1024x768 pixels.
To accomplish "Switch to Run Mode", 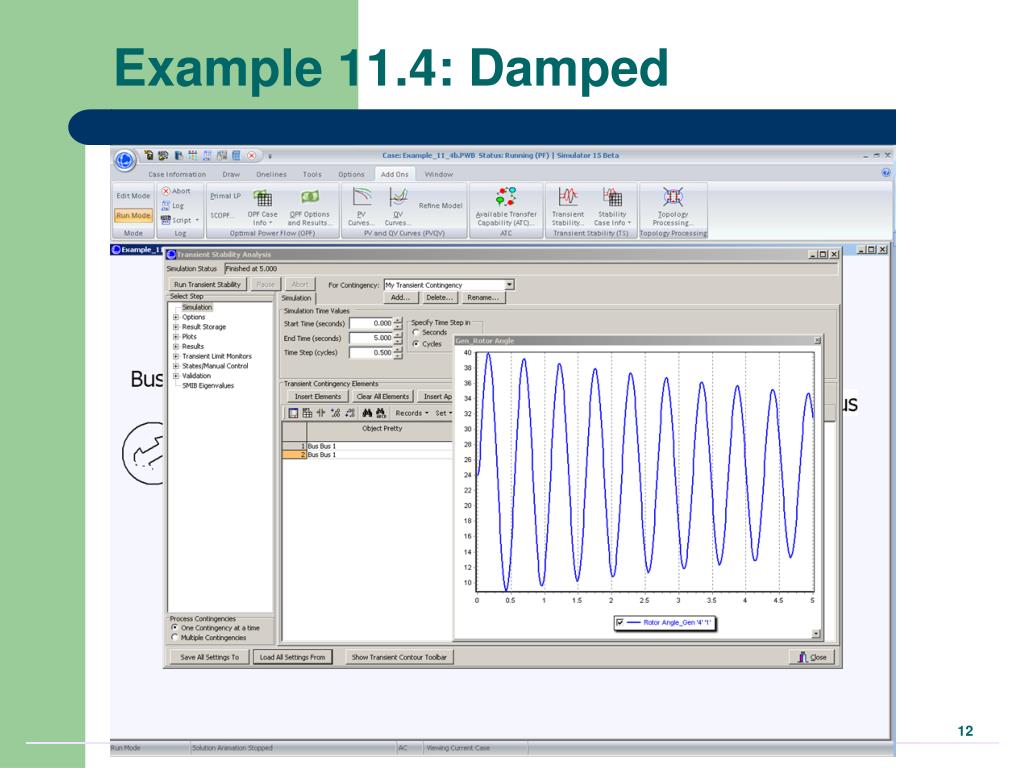I will pyautogui.click(x=133, y=216).
